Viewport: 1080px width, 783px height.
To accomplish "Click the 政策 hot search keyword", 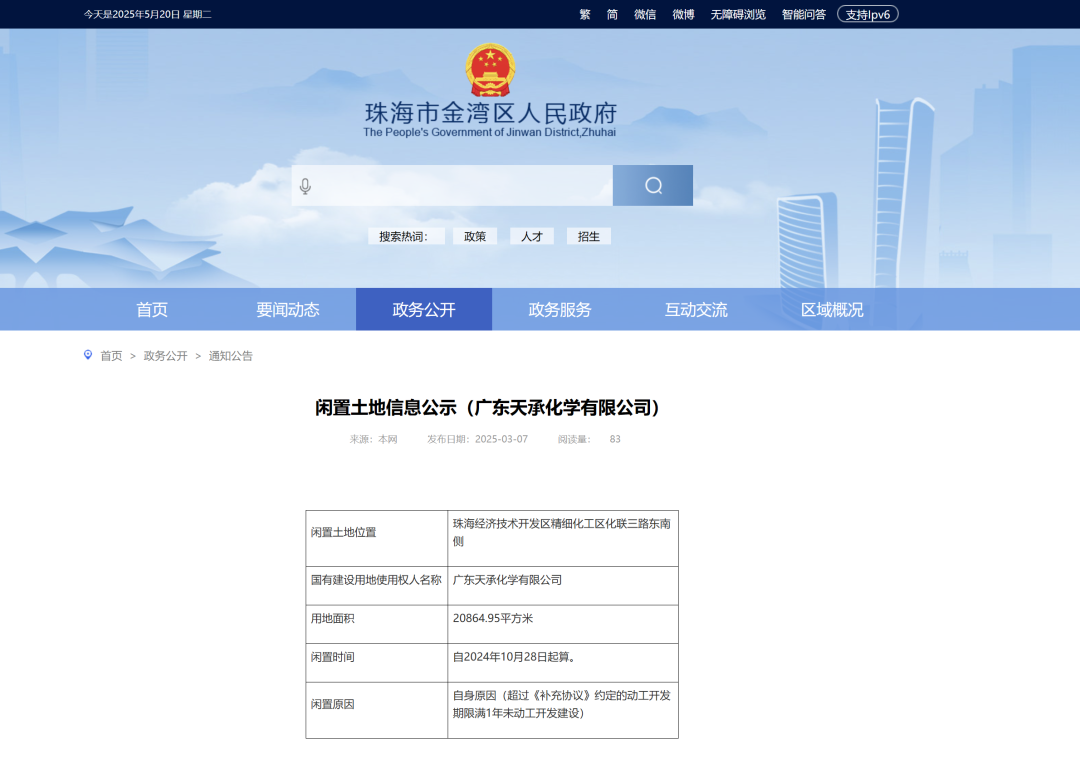I will tap(475, 235).
